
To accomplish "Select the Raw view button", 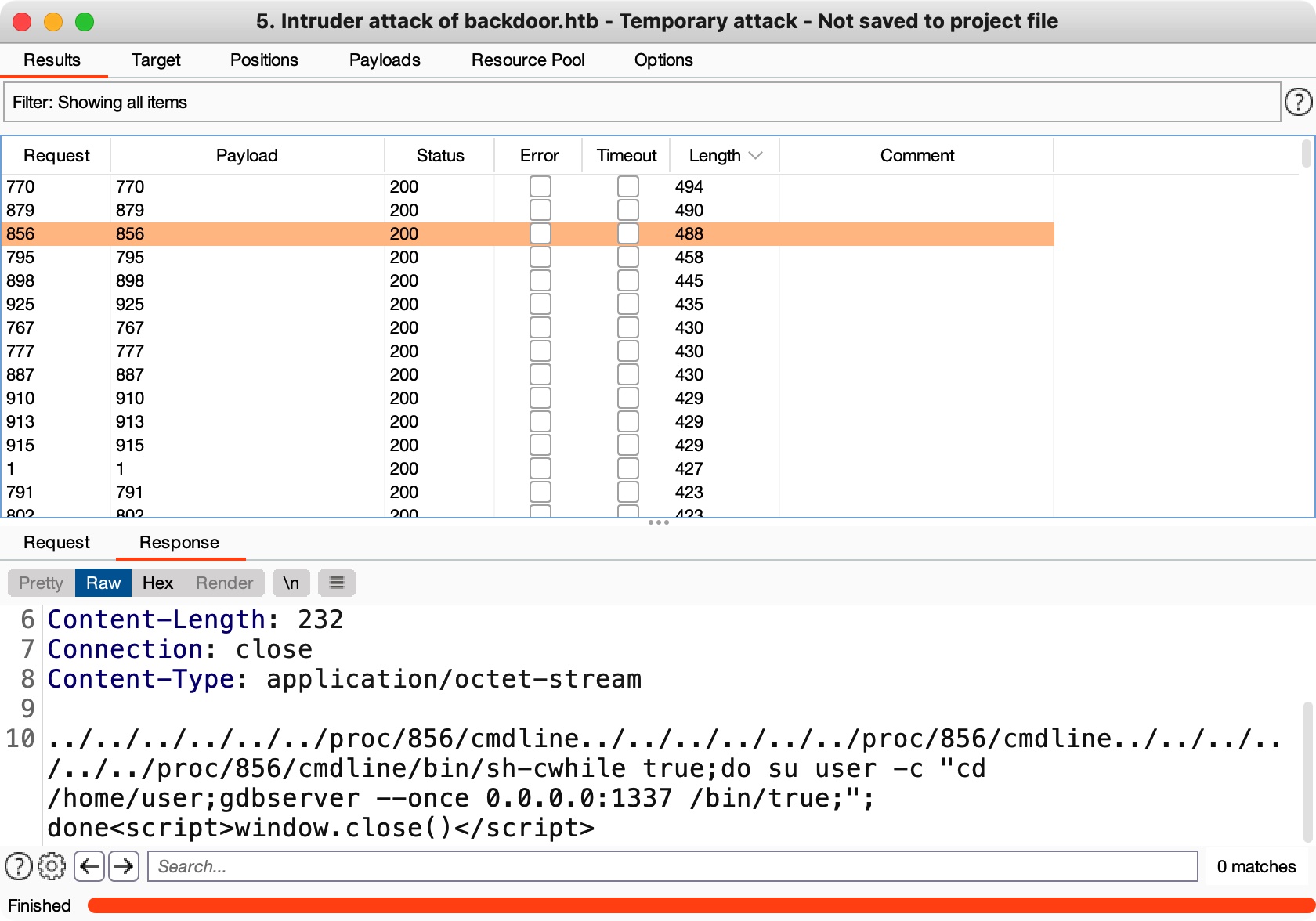I will [x=103, y=583].
